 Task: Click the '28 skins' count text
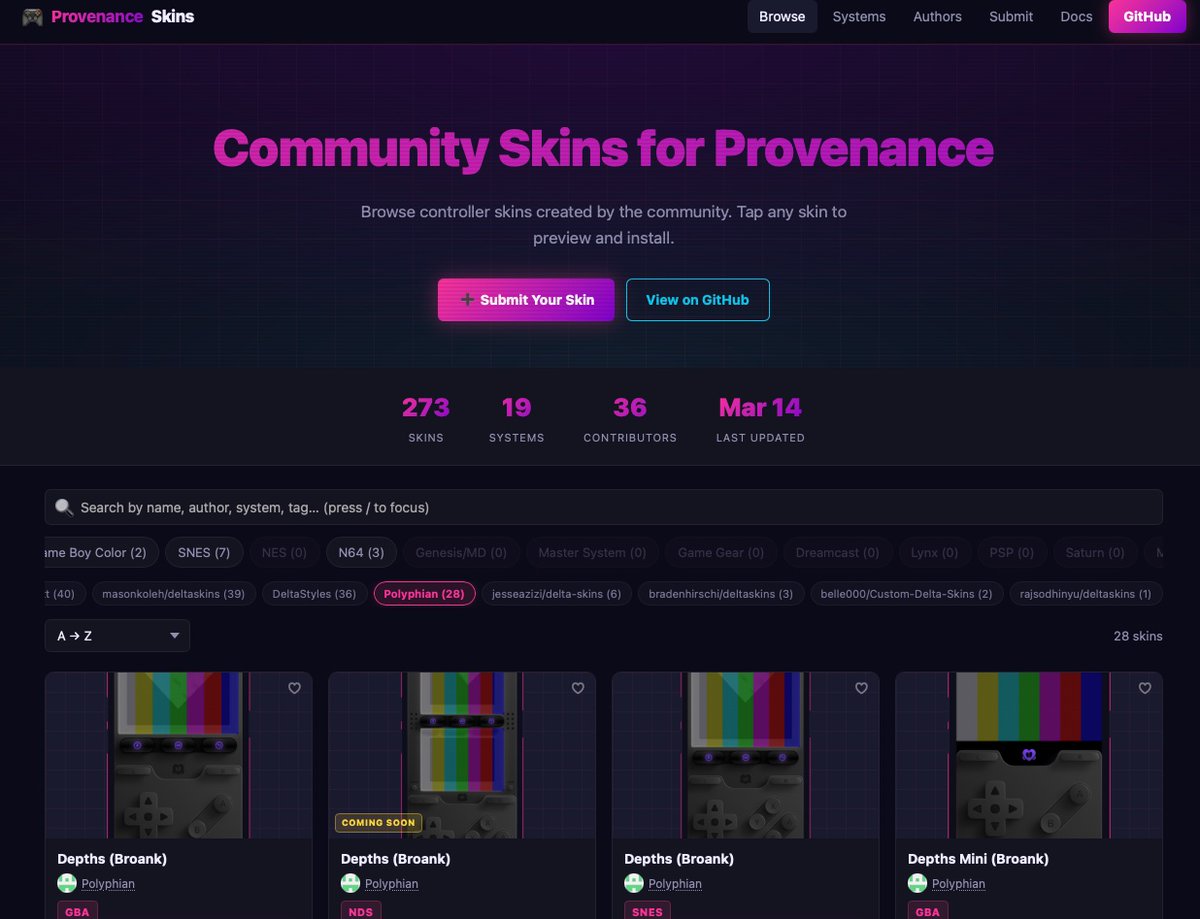(1138, 636)
